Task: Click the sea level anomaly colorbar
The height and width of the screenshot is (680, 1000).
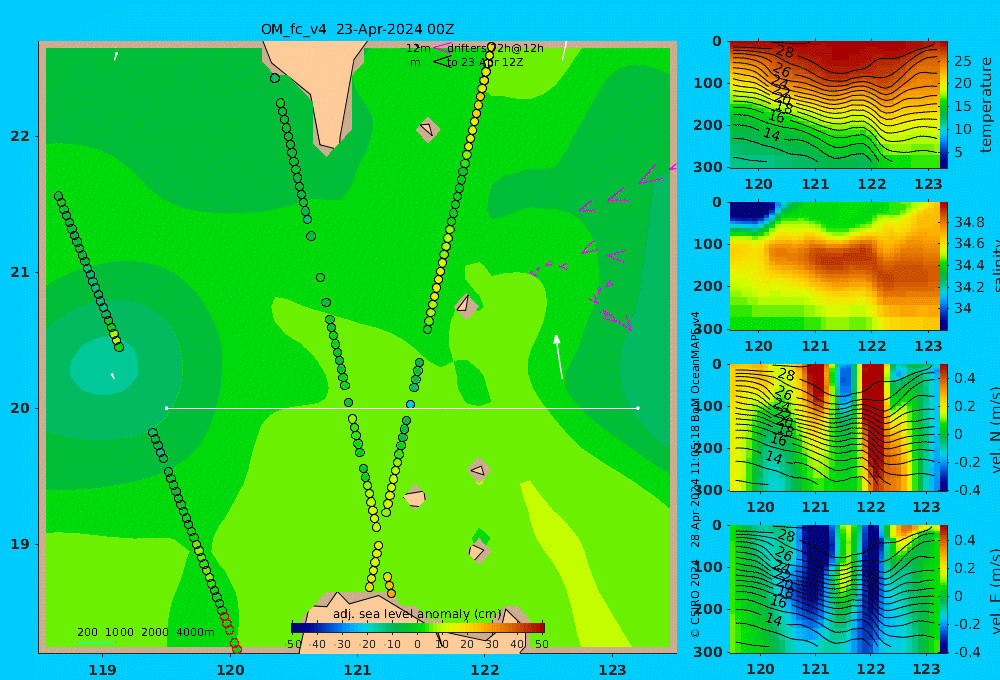Action: coord(418,628)
